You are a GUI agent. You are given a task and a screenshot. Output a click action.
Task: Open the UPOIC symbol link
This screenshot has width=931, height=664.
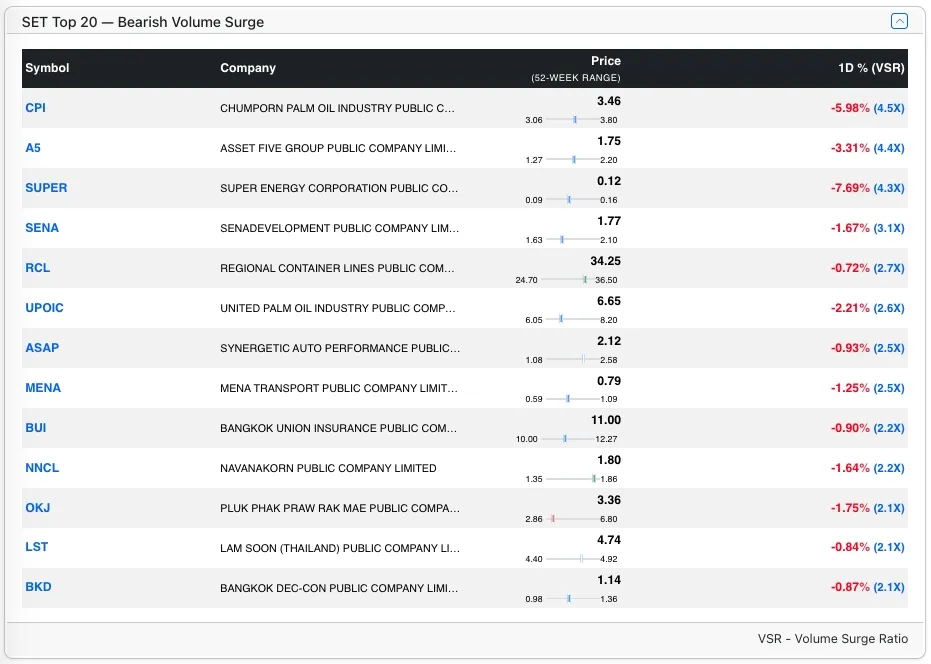(44, 308)
